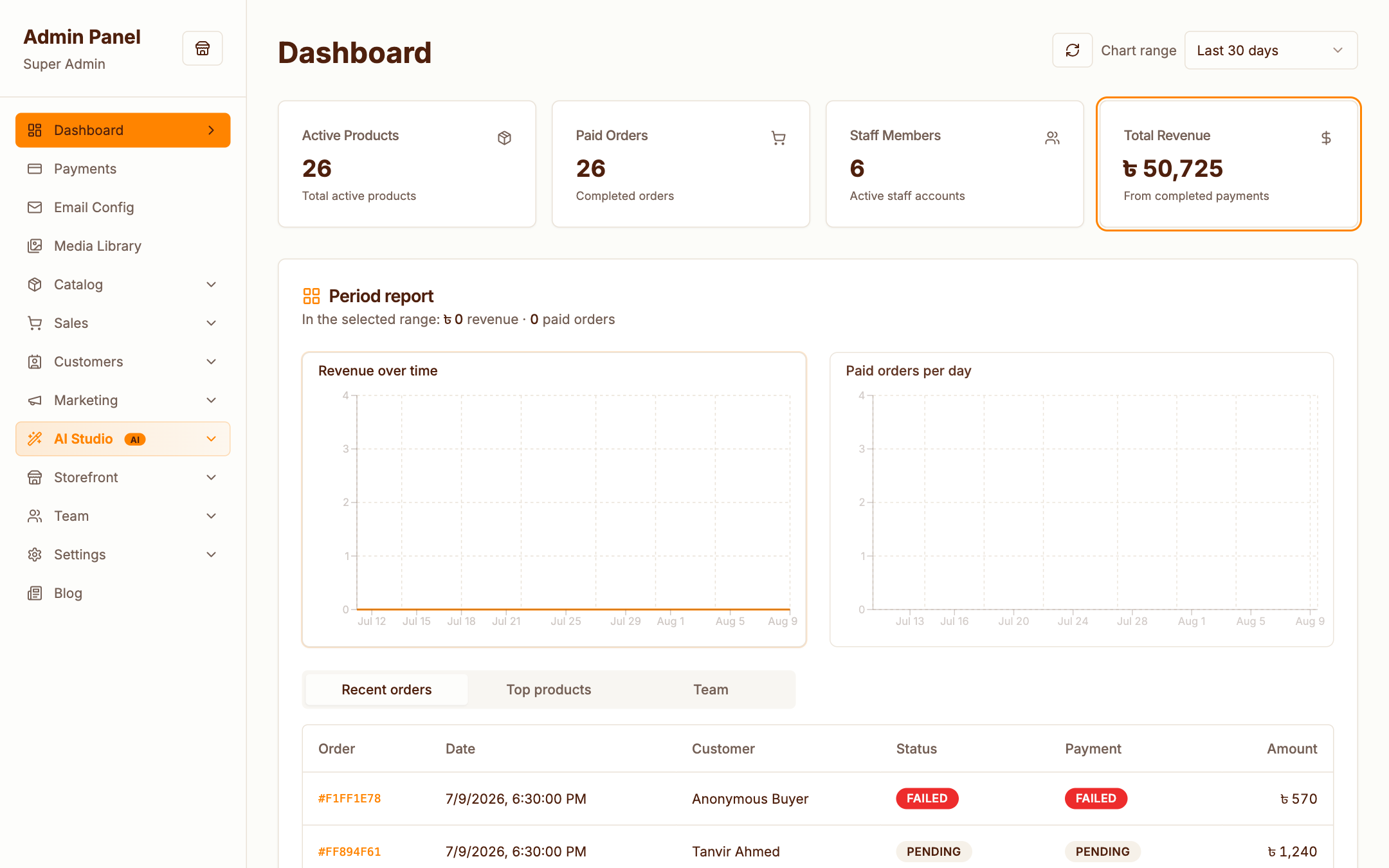
Task: Click the cart icon on Paid Orders card
Action: click(778, 138)
